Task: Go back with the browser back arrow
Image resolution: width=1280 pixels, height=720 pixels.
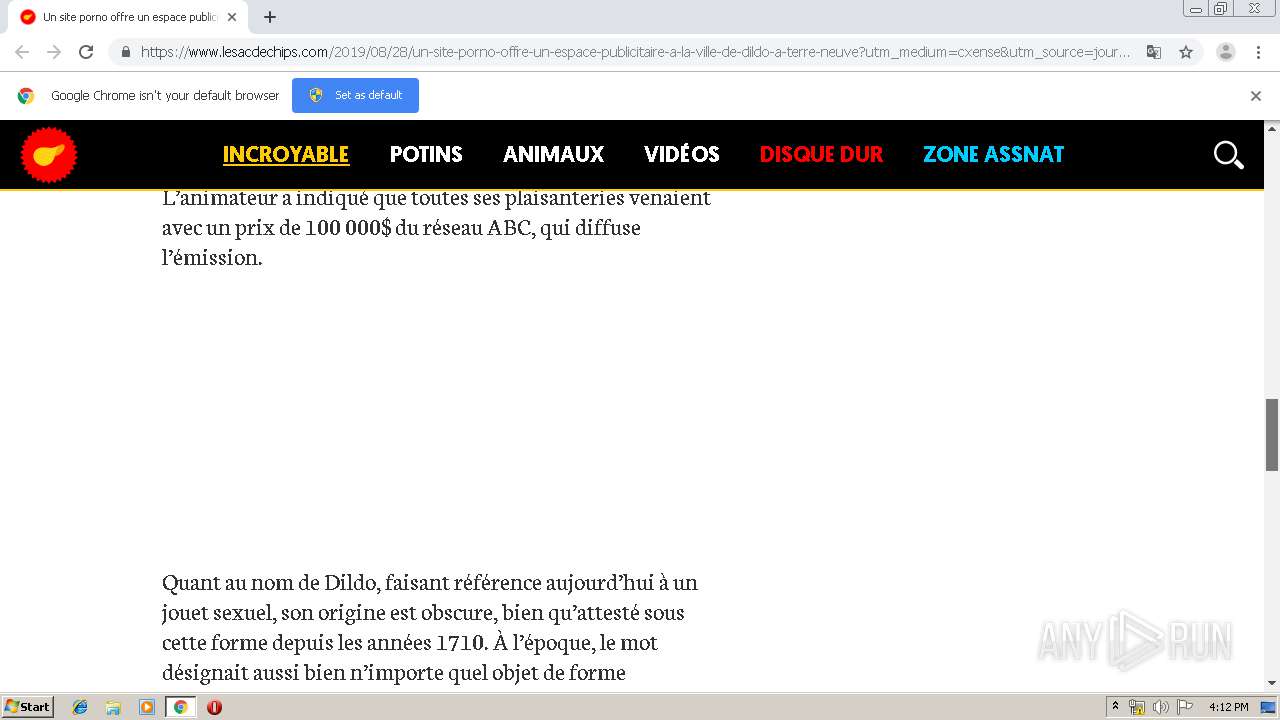Action: click(x=22, y=52)
